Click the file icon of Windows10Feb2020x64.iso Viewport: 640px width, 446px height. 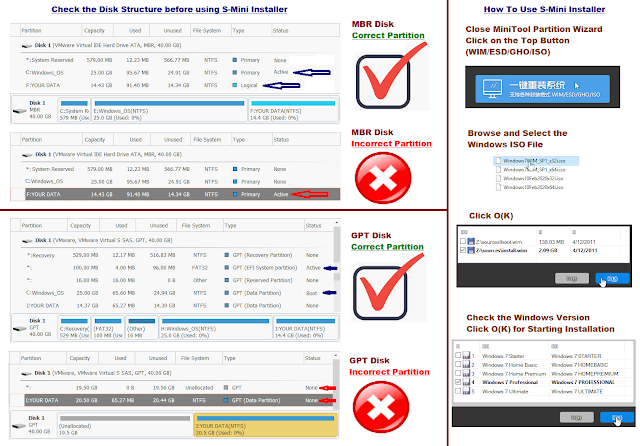tap(498, 187)
